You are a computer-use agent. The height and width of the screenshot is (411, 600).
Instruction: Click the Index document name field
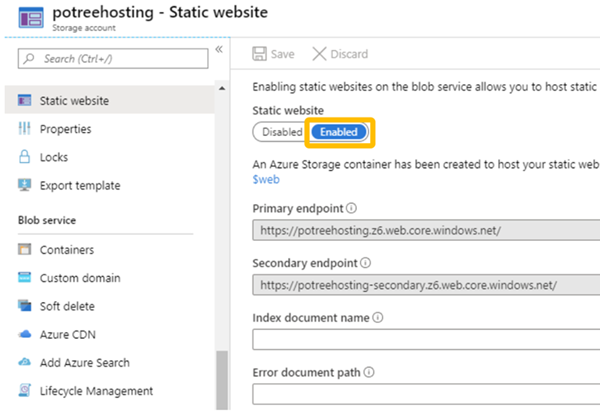pos(425,340)
